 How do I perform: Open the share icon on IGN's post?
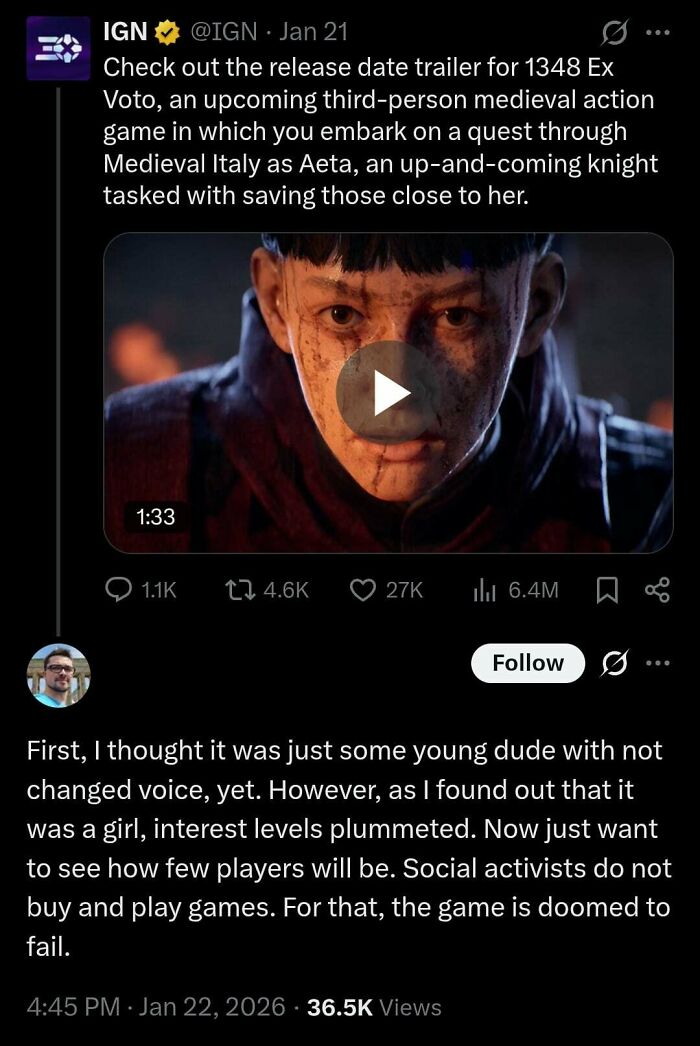click(659, 590)
